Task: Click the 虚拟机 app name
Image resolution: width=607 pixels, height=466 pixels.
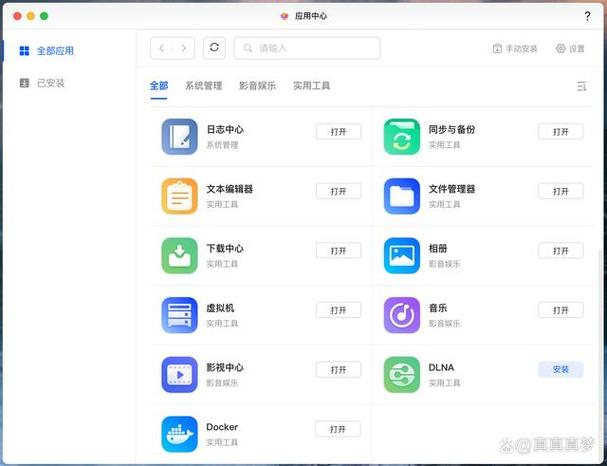Action: point(220,308)
